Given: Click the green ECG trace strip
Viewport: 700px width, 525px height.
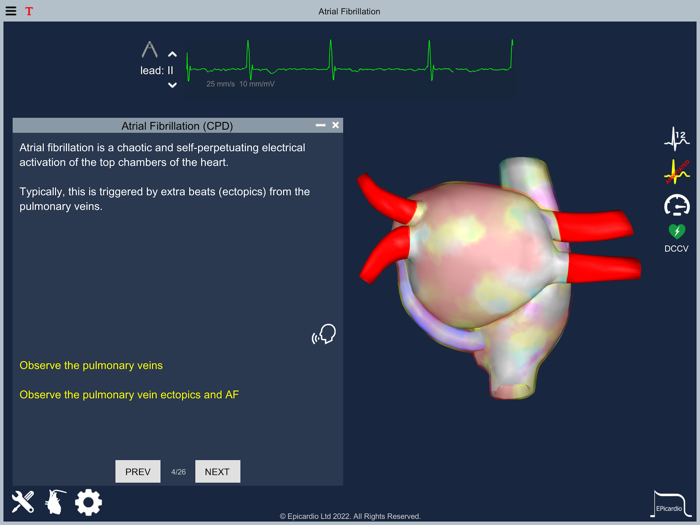Looking at the screenshot, I should pyautogui.click(x=350, y=61).
